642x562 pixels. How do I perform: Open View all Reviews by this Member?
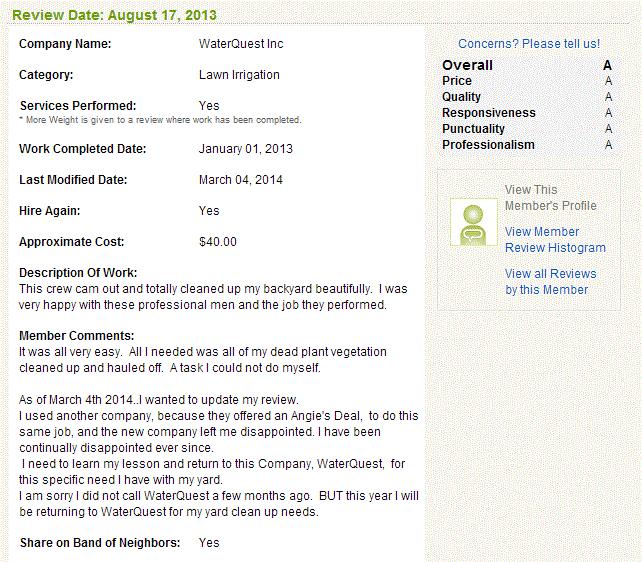[x=550, y=282]
